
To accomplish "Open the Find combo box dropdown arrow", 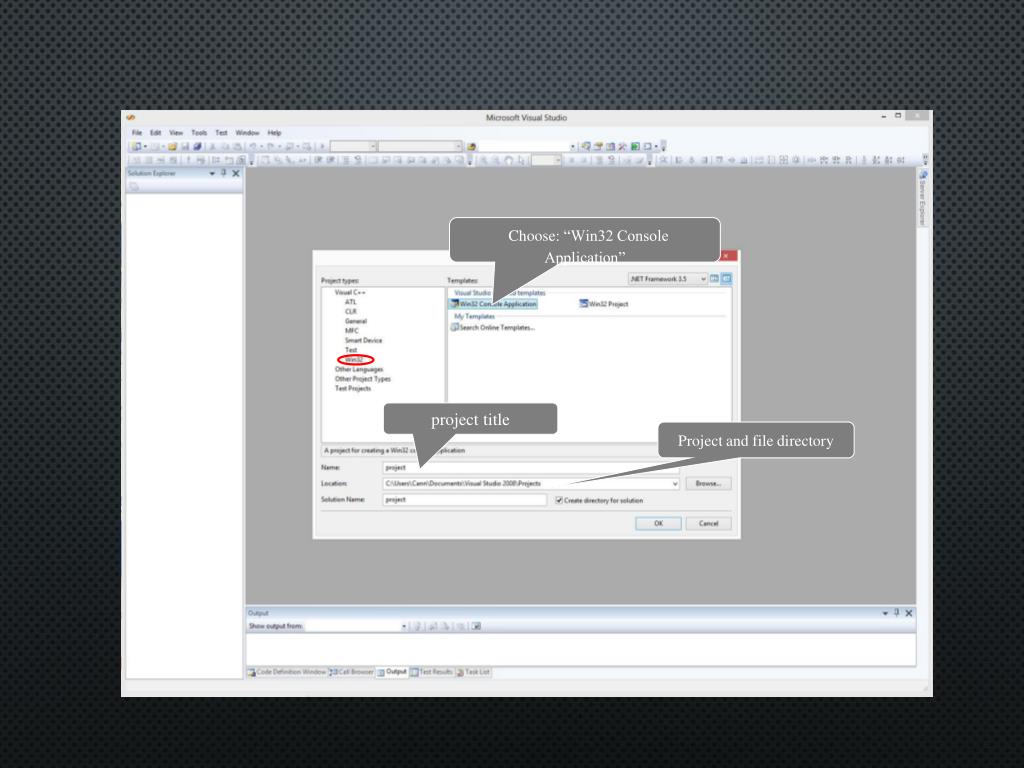I will point(573,146).
